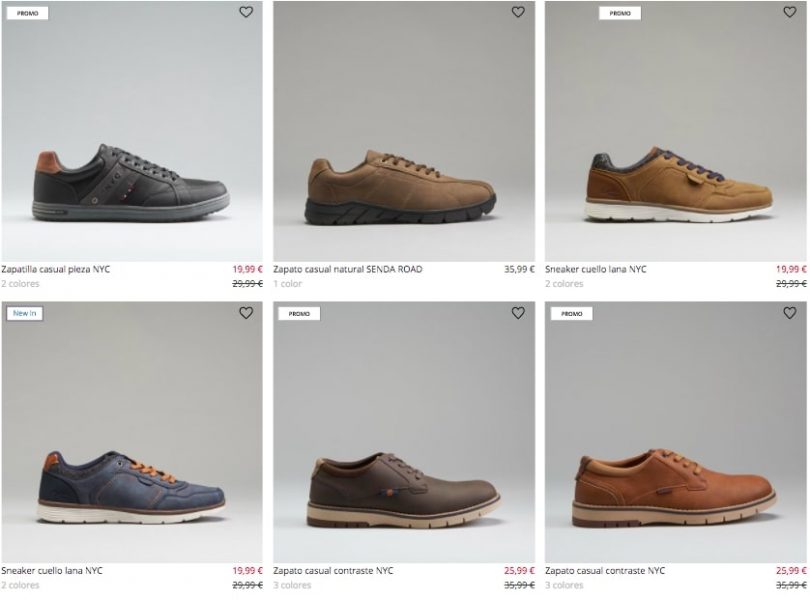This screenshot has width=810, height=600.
Task: Open the Sneaker cuello lana NYC title under tan shoe
Action: 596,269
